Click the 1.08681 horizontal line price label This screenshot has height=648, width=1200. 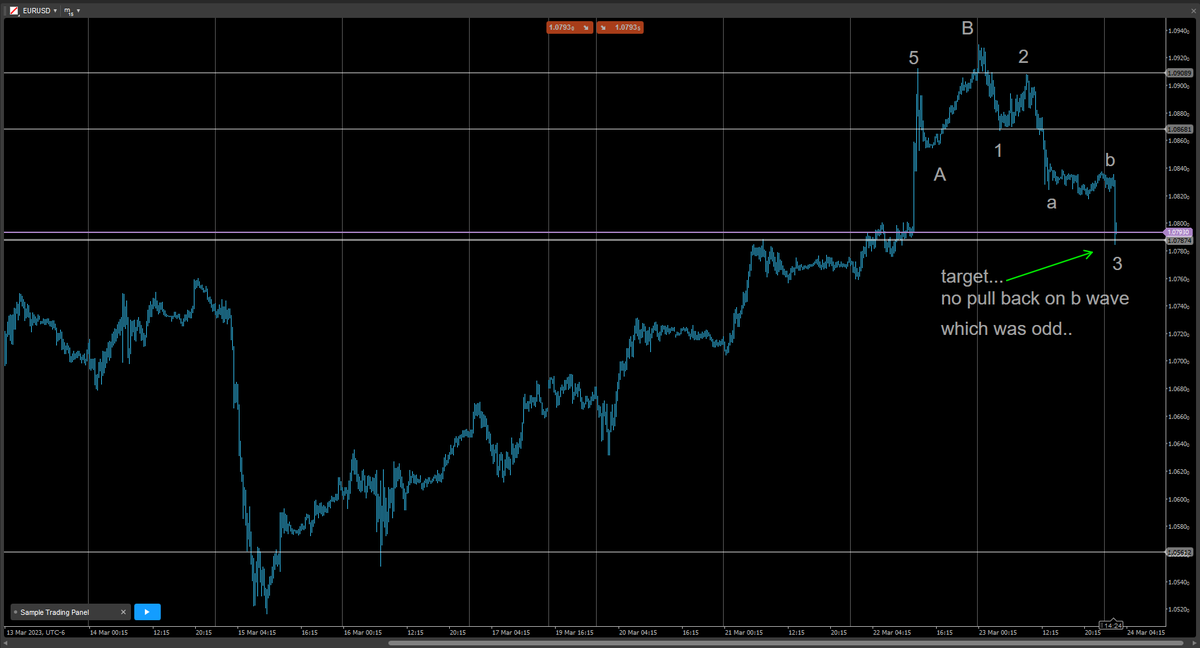tap(1180, 129)
